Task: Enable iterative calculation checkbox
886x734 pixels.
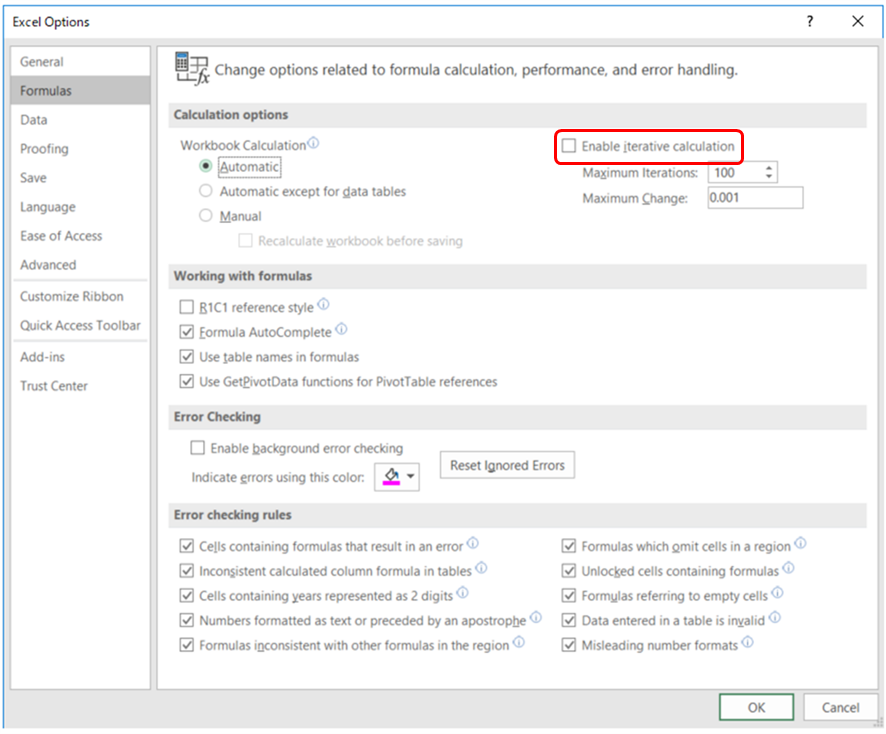Action: coord(569,146)
